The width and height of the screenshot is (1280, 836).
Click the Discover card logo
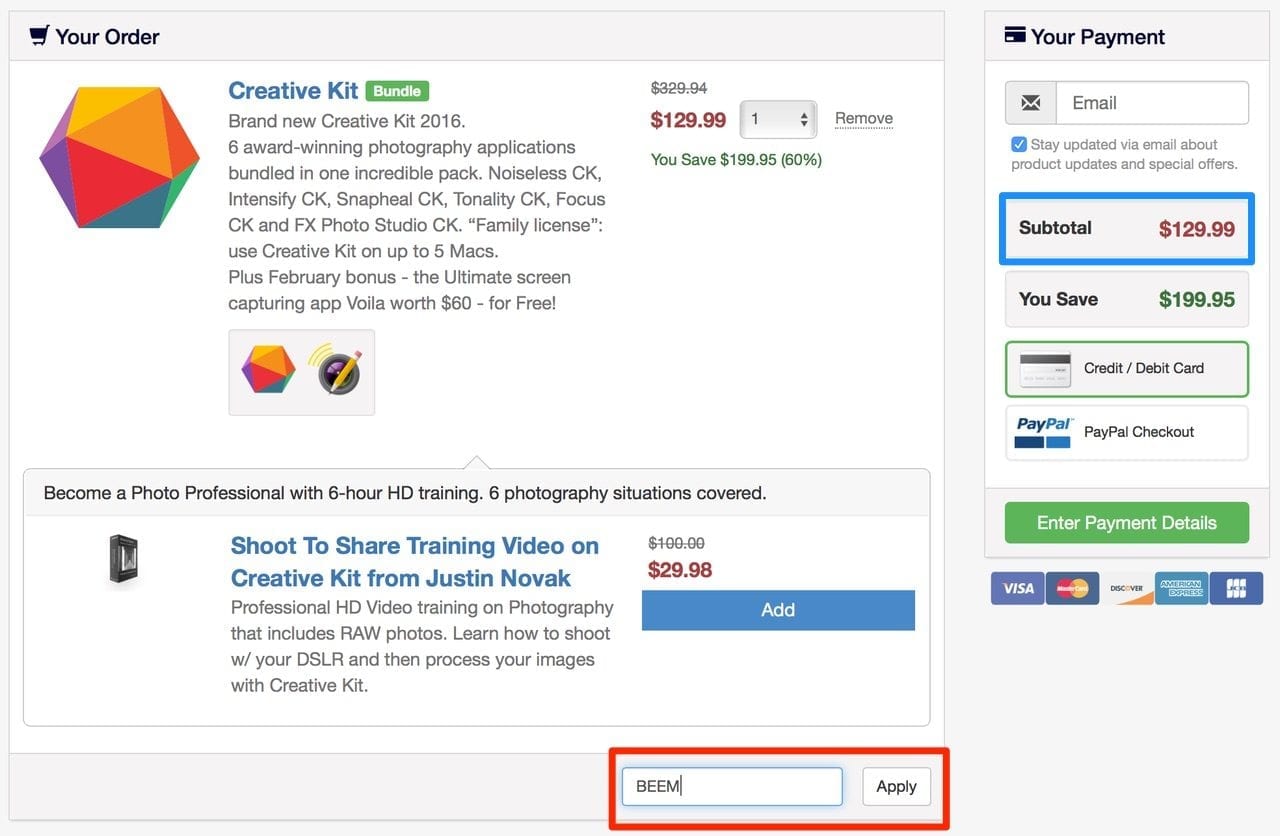click(x=1126, y=588)
